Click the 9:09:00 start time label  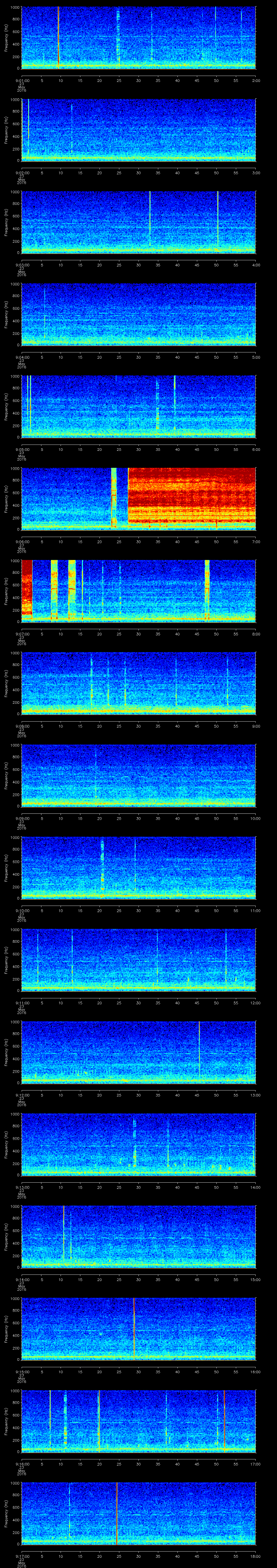coord(22,819)
